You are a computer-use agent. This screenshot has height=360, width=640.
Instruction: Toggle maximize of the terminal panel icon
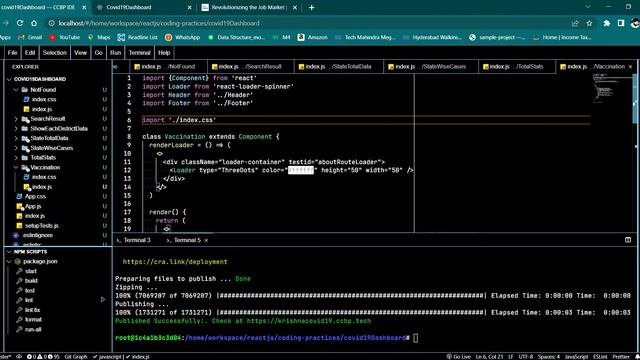[628, 240]
